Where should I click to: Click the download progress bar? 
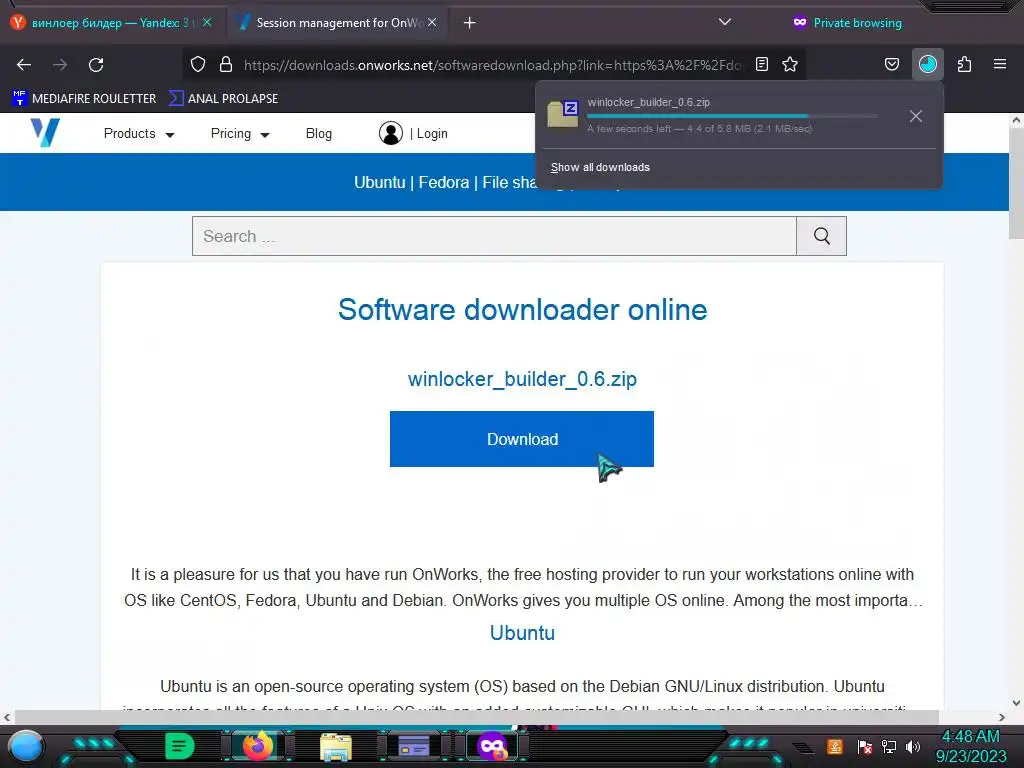[732, 116]
